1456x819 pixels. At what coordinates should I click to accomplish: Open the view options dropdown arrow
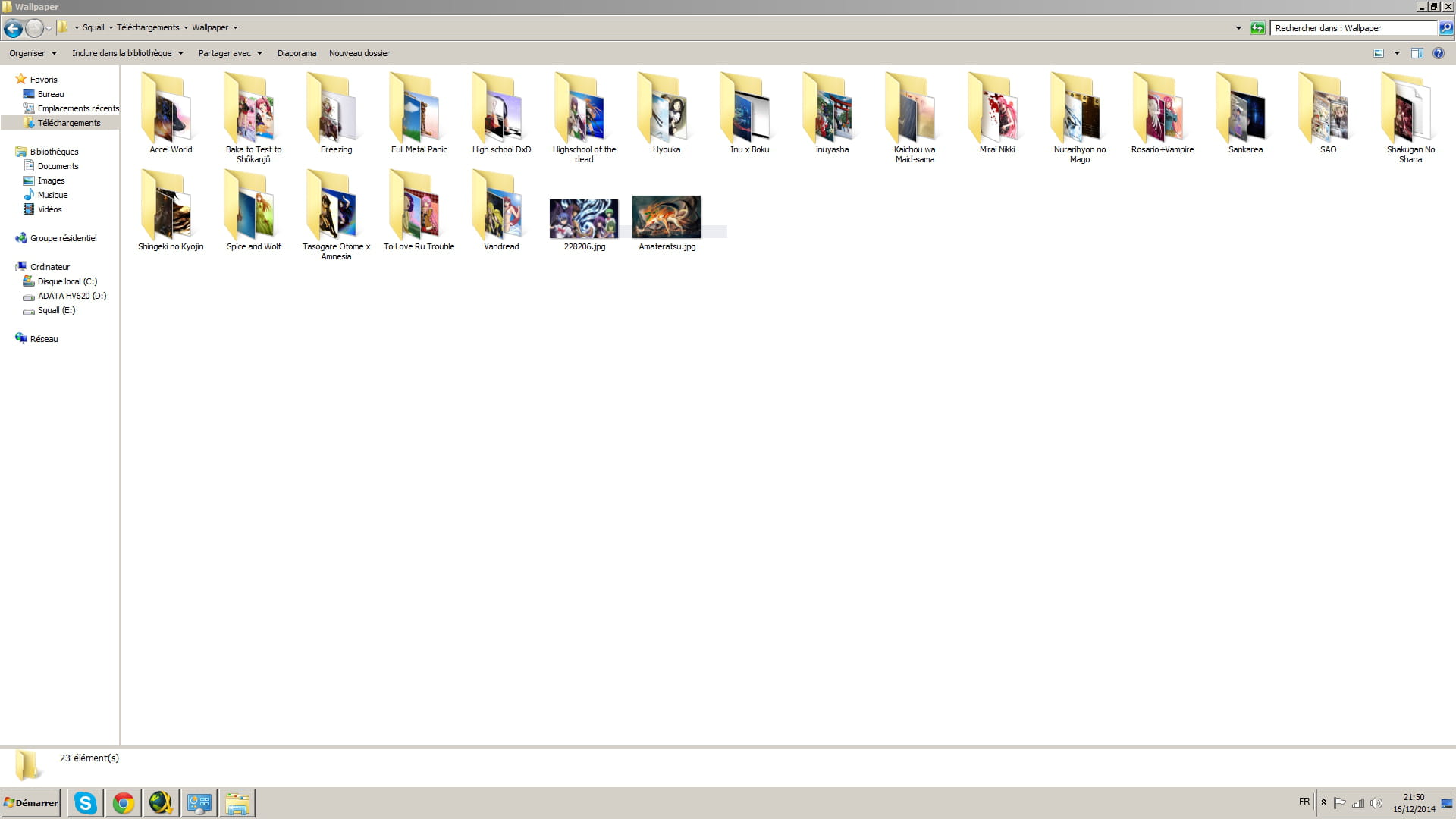(x=1397, y=53)
